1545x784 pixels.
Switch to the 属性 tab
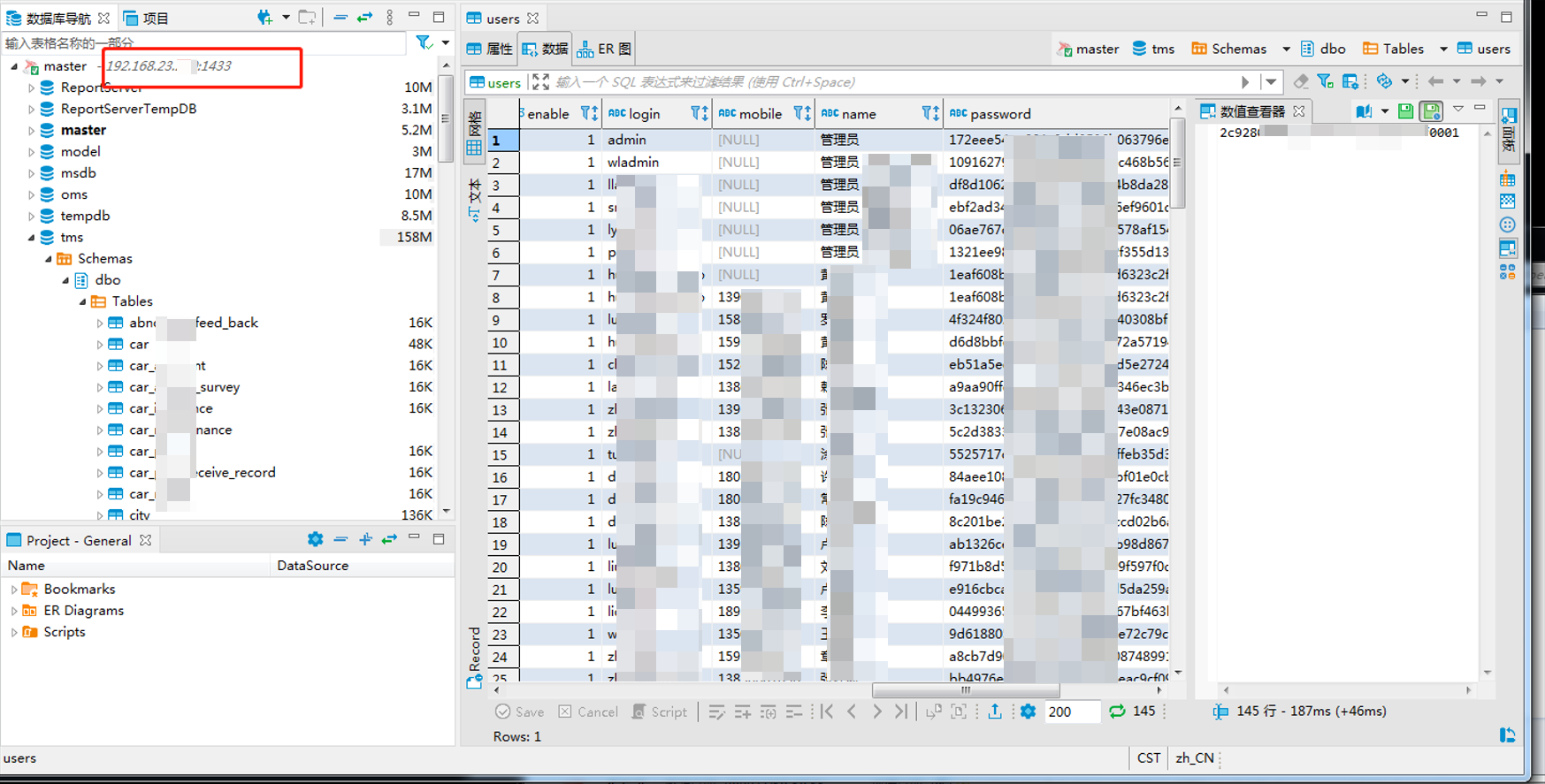point(490,49)
